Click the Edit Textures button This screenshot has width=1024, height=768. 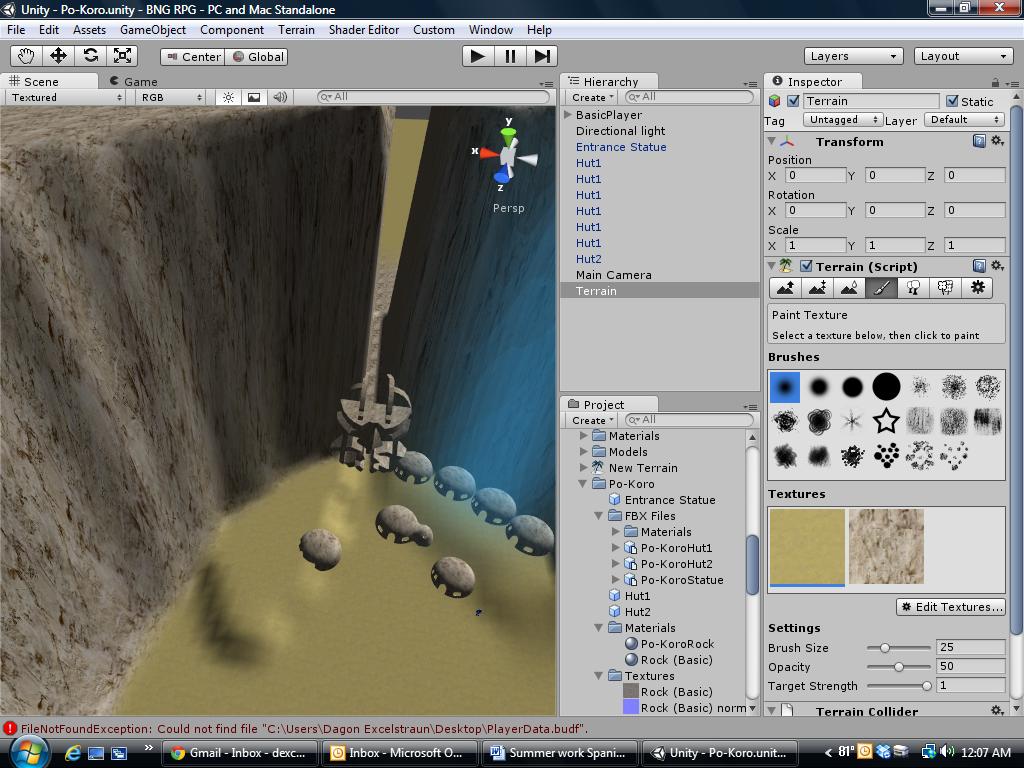coord(950,607)
